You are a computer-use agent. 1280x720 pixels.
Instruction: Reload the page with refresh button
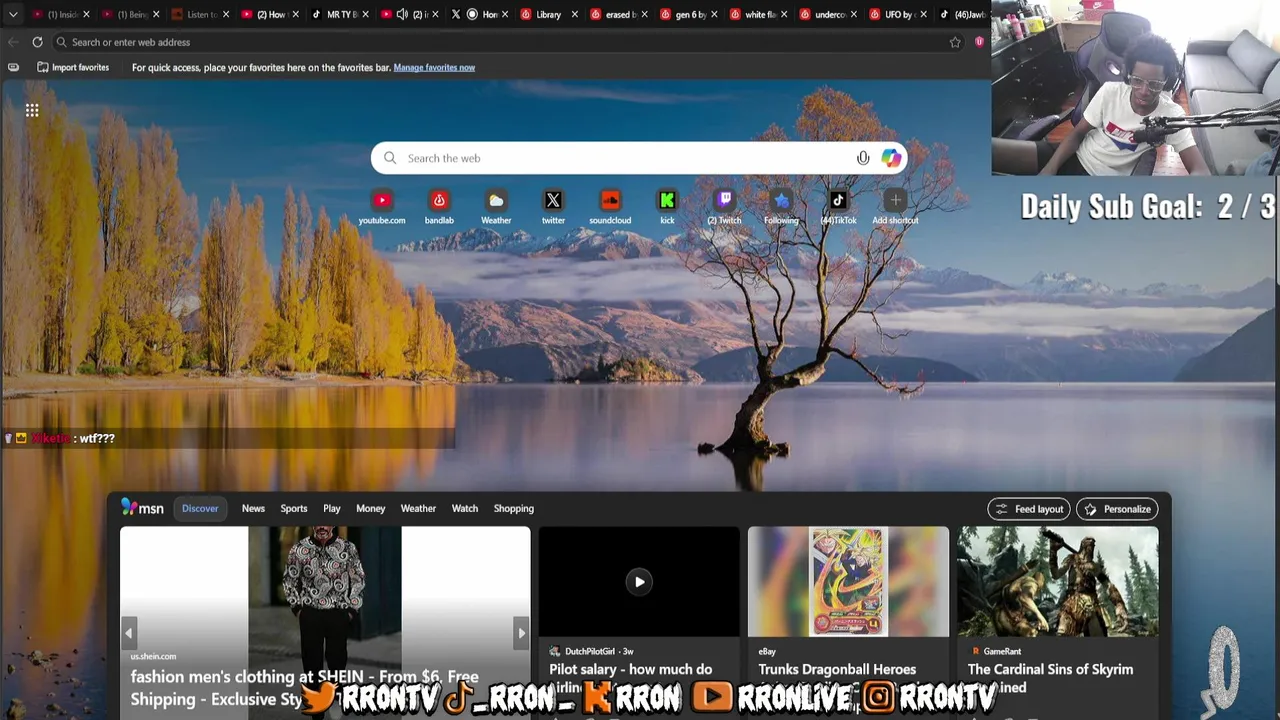coord(37,42)
